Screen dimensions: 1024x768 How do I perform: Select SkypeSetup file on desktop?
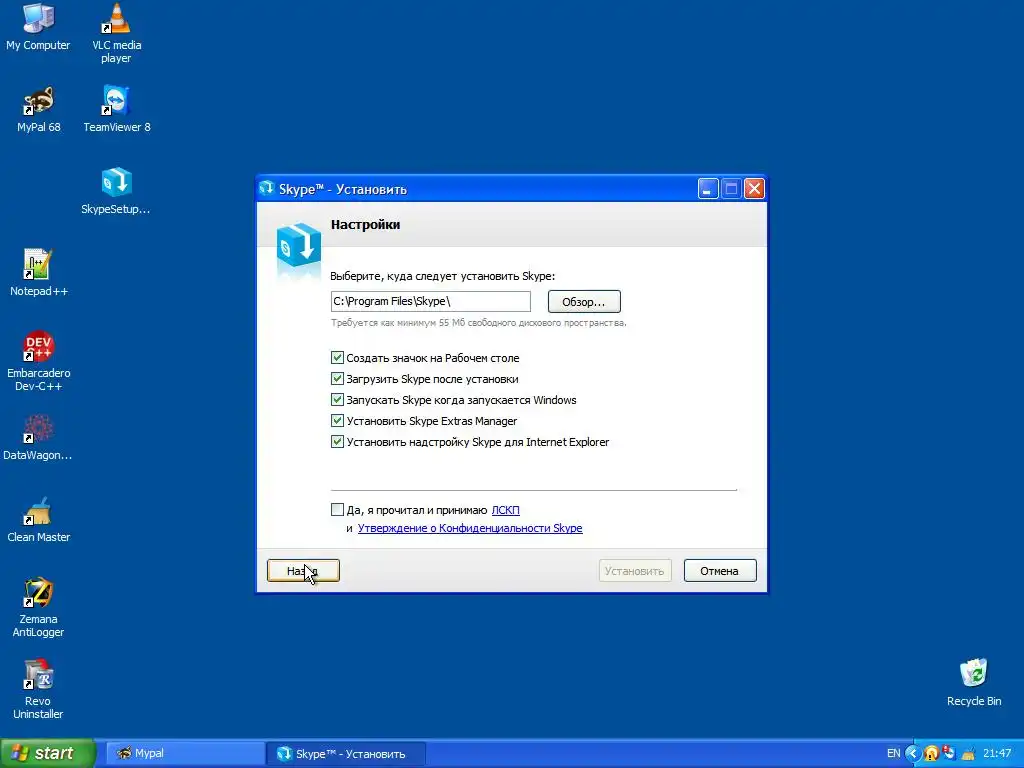(x=116, y=191)
